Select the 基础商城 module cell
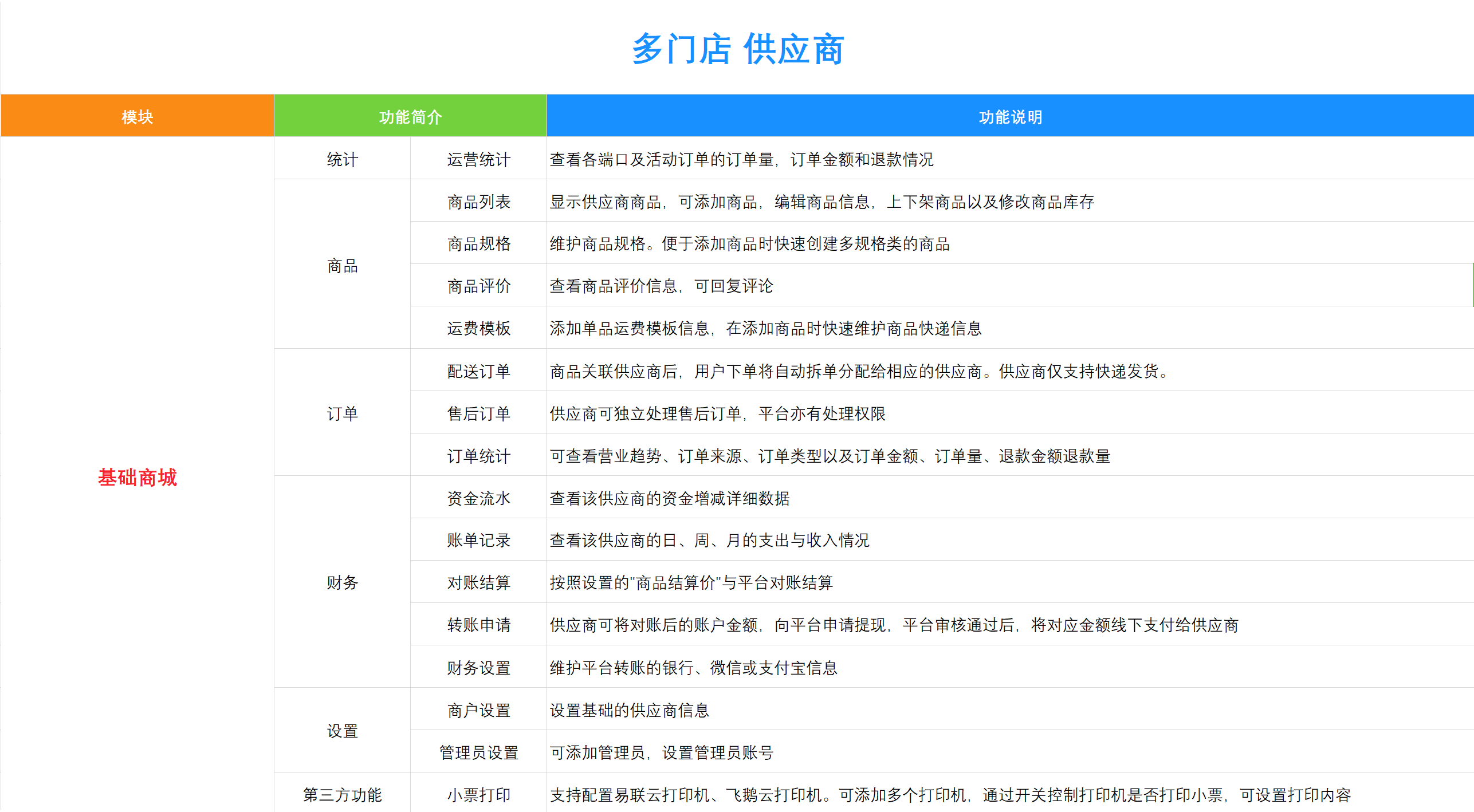Viewport: 1474px width, 812px height. 137,476
